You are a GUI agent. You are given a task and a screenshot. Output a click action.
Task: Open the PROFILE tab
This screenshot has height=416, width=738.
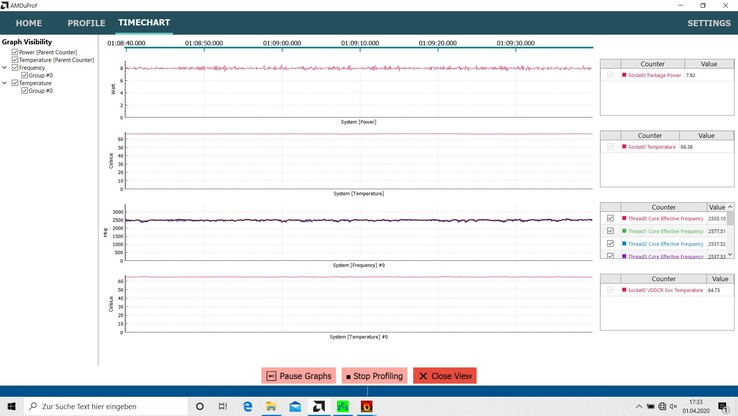86,23
